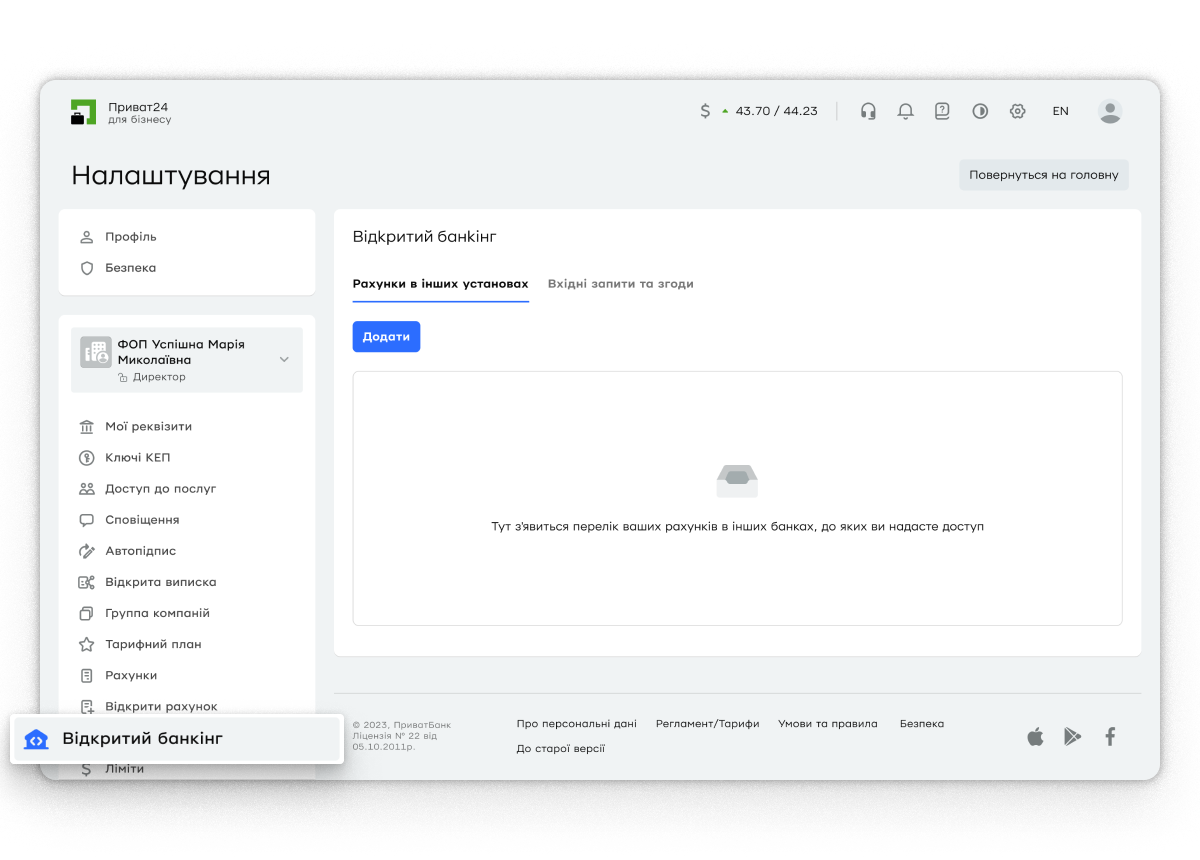Image resolution: width=1200 pixels, height=860 pixels.
Task: Open Ліміти in sidebar
Action: click(x=125, y=769)
